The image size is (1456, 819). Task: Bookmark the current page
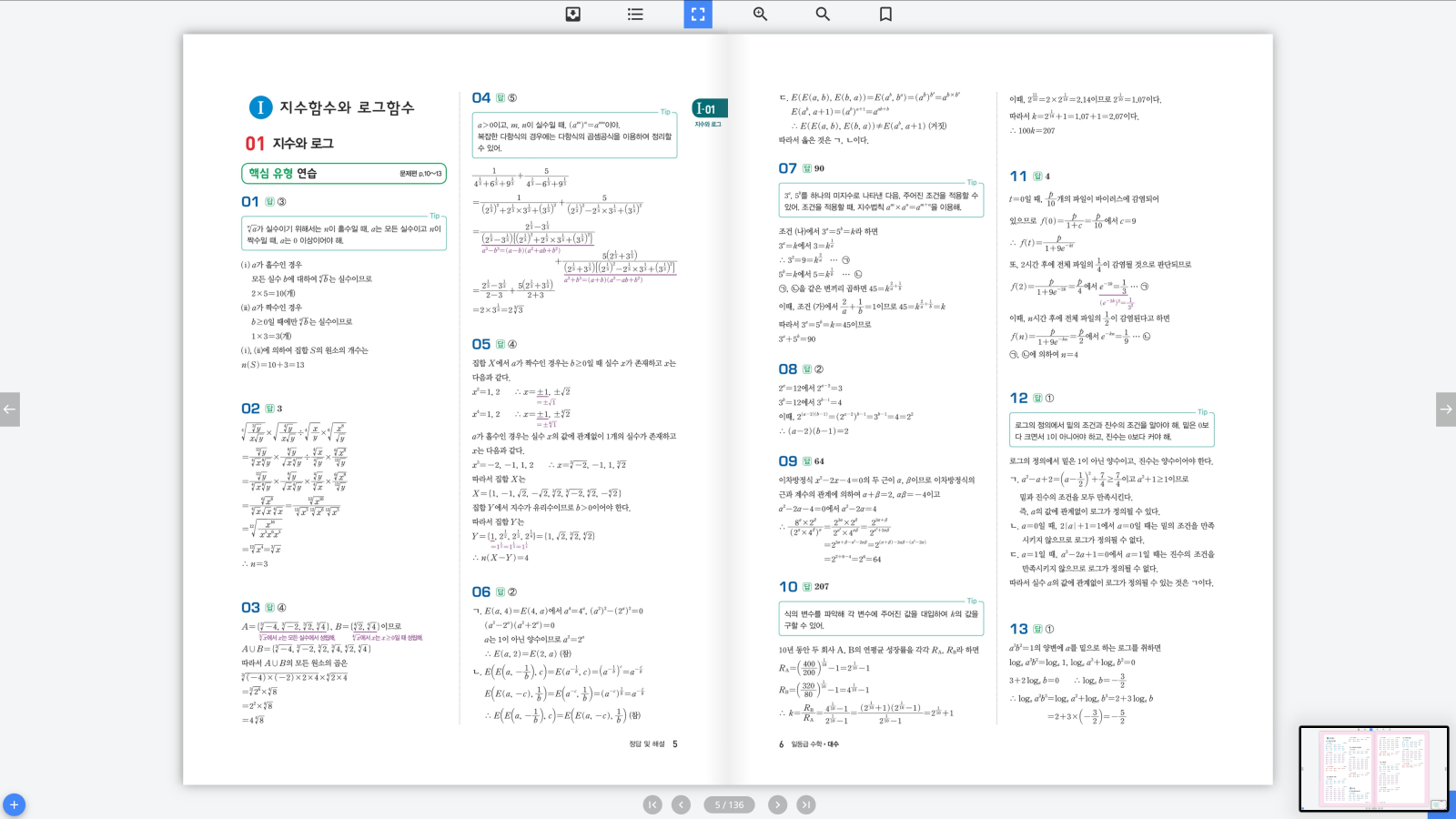tap(885, 14)
